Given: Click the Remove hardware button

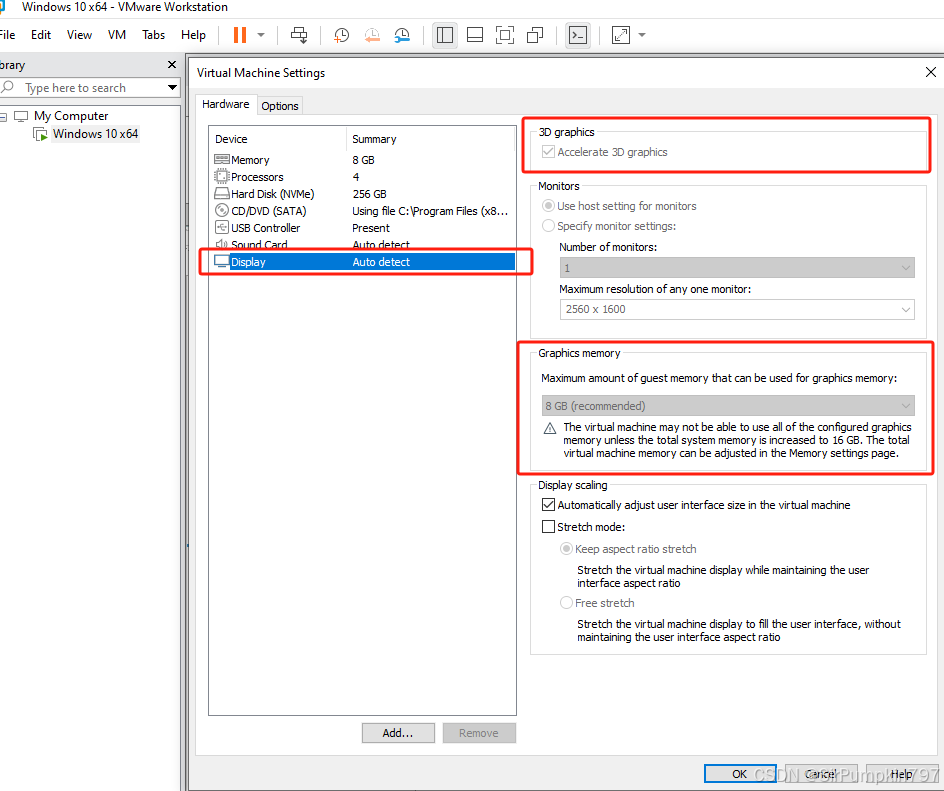Looking at the screenshot, I should coord(479,733).
